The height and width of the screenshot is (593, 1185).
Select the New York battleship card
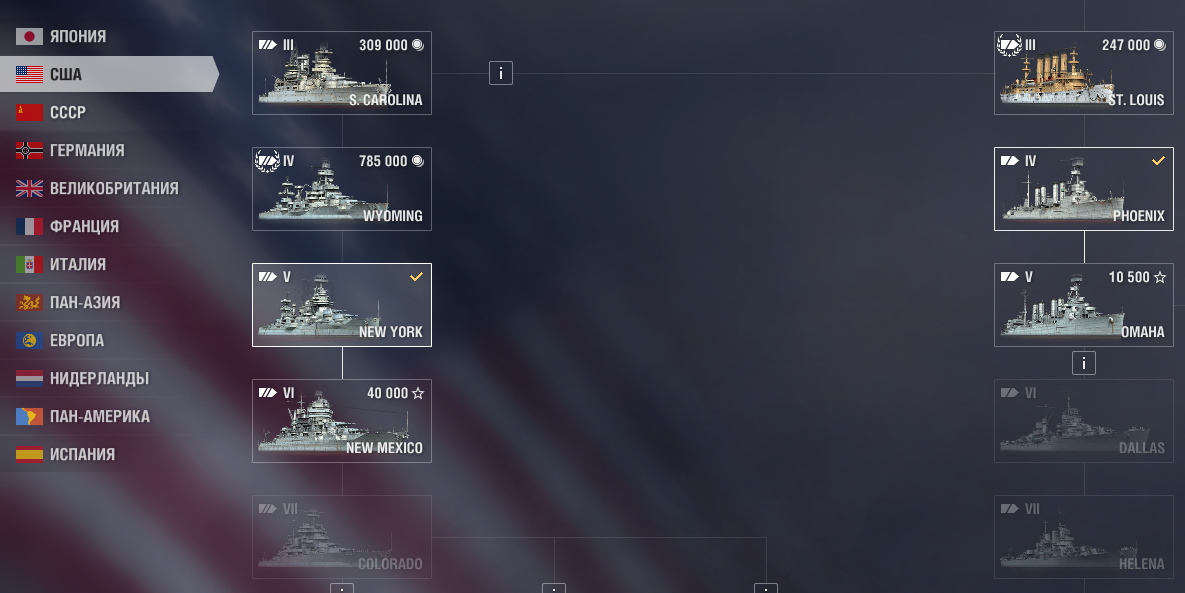[342, 305]
